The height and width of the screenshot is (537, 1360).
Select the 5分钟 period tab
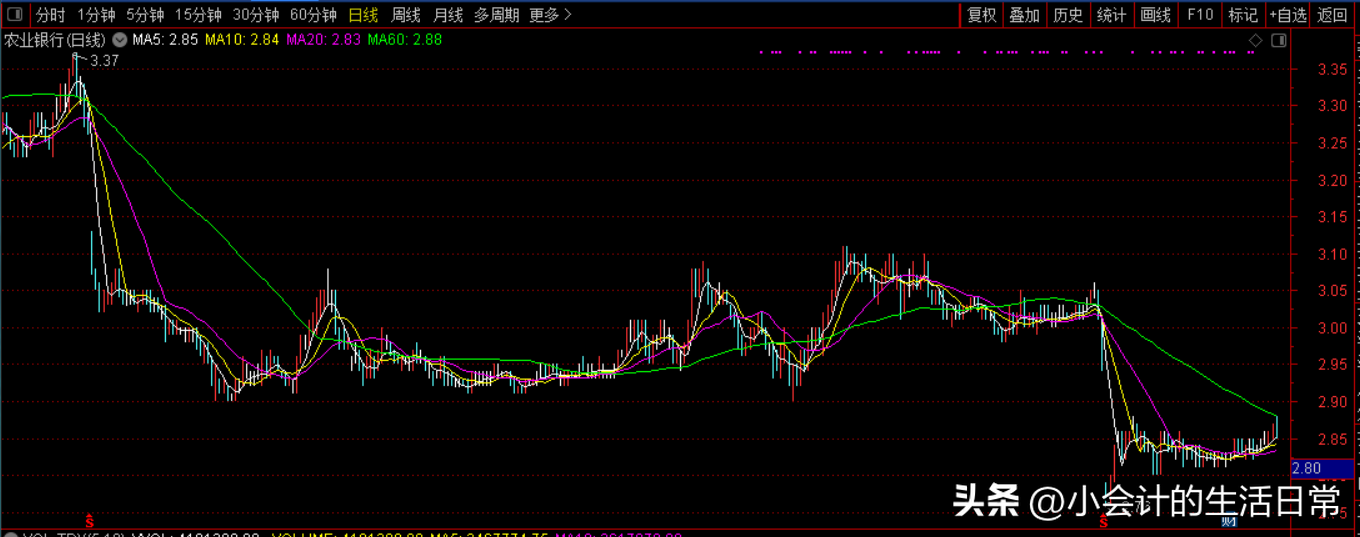pyautogui.click(x=145, y=15)
